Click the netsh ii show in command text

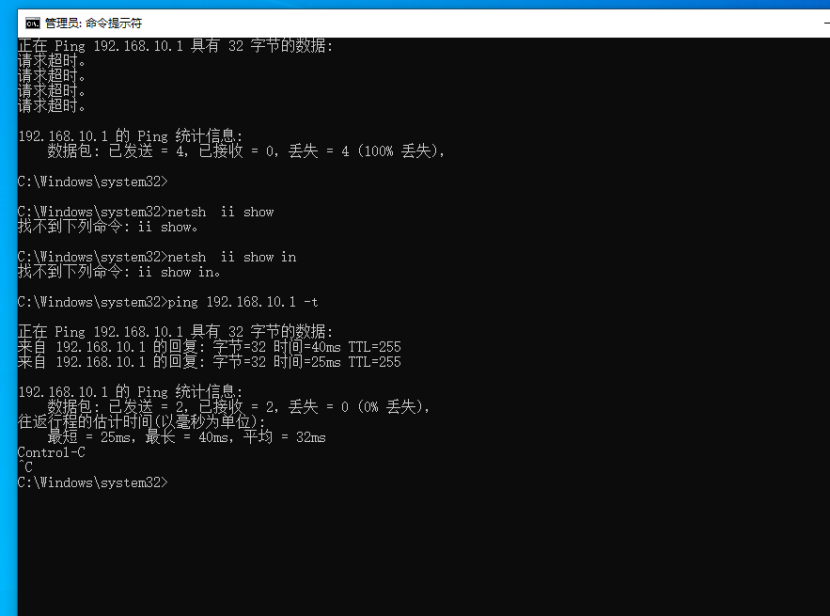[240, 256]
